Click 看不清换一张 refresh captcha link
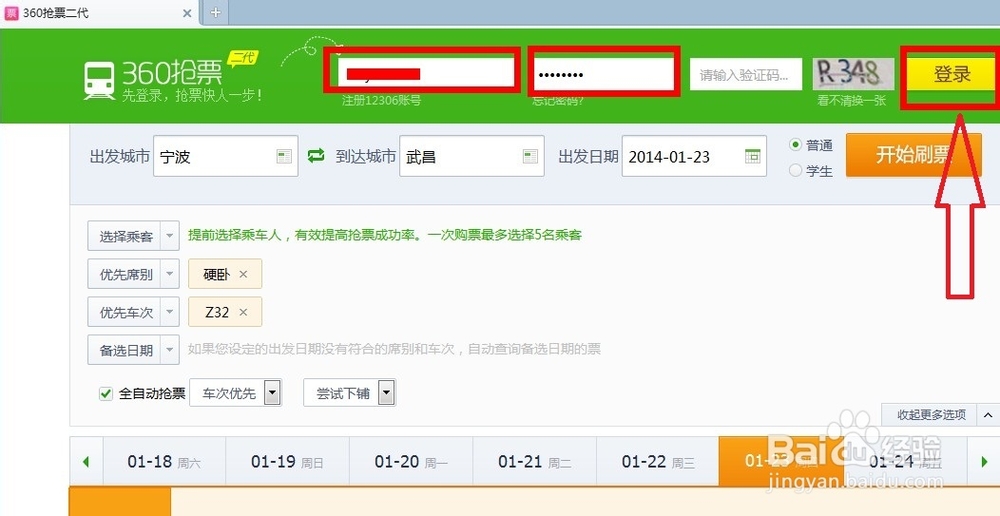 click(x=852, y=101)
